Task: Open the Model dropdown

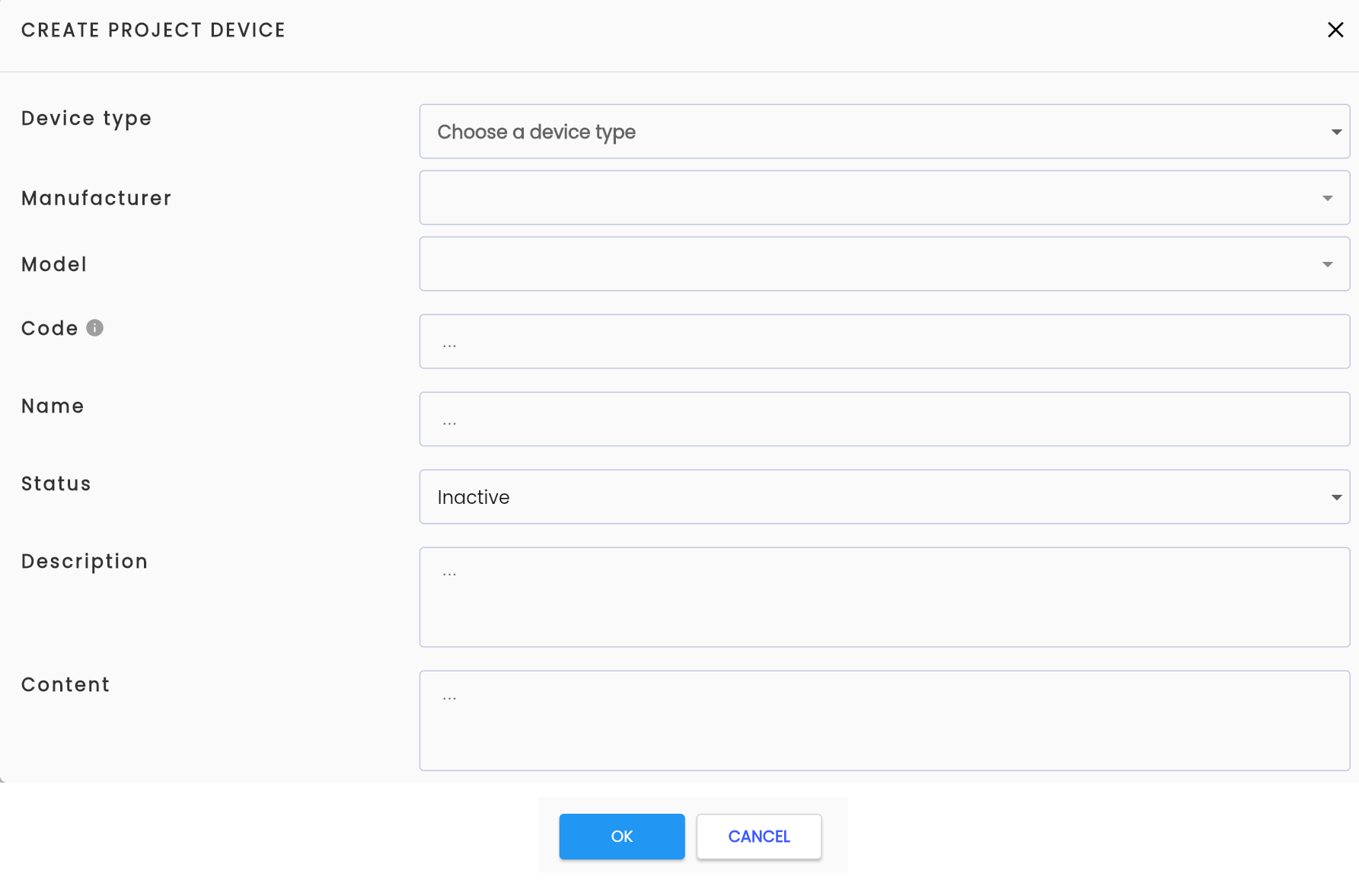Action: 885,264
